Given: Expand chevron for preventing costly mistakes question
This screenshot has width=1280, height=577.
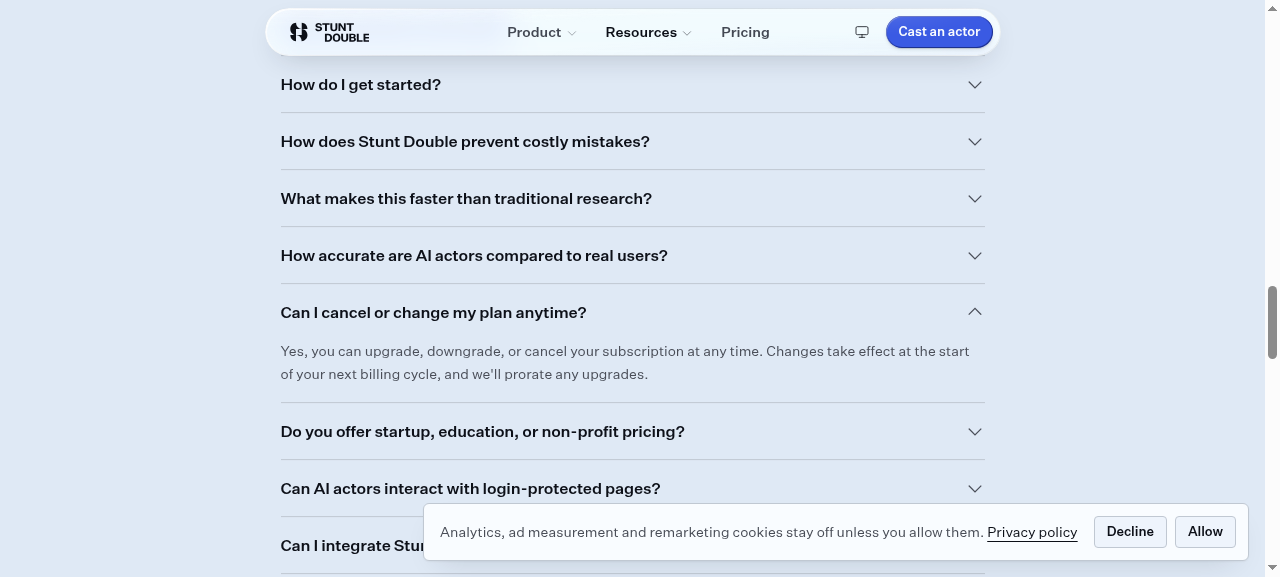Looking at the screenshot, I should point(975,142).
